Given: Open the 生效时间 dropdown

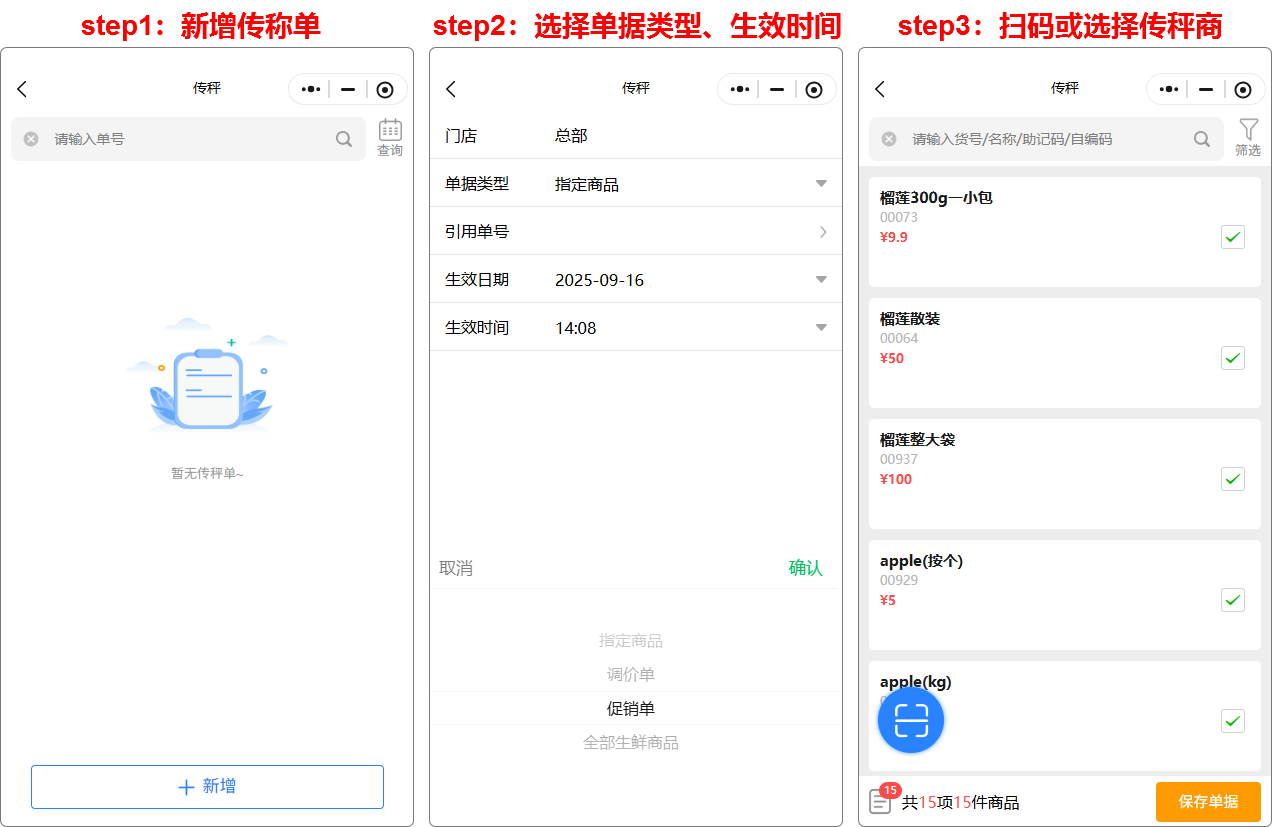Looking at the screenshot, I should [x=821, y=328].
